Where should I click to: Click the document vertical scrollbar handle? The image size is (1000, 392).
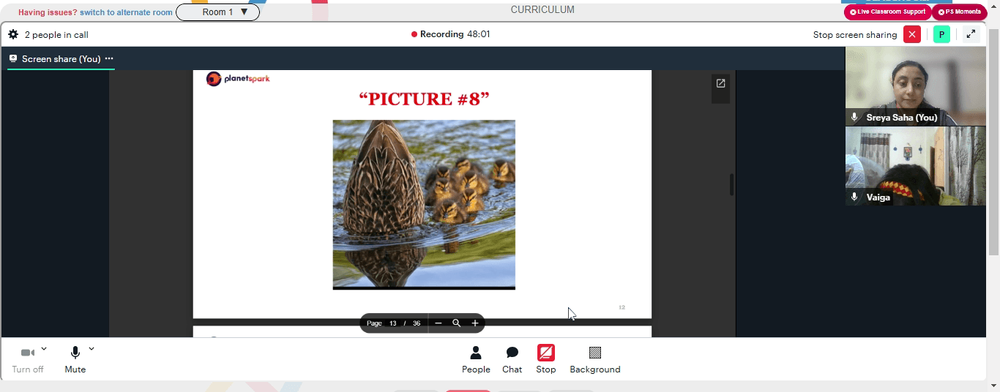732,185
